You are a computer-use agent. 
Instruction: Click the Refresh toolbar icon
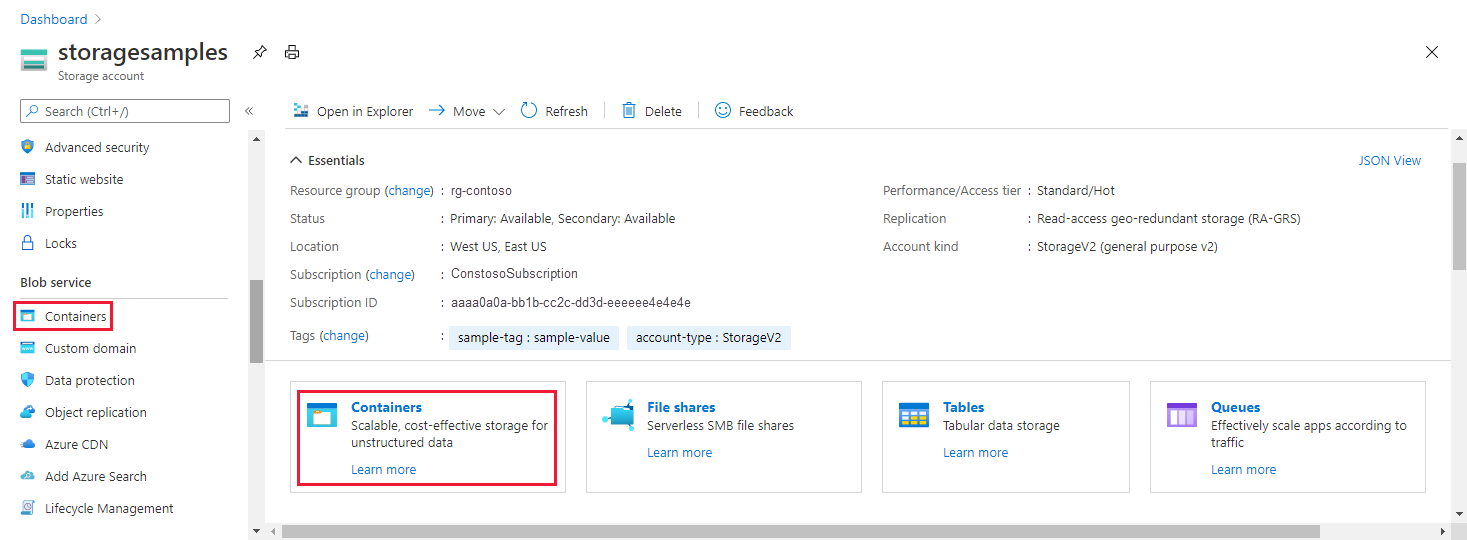(530, 111)
